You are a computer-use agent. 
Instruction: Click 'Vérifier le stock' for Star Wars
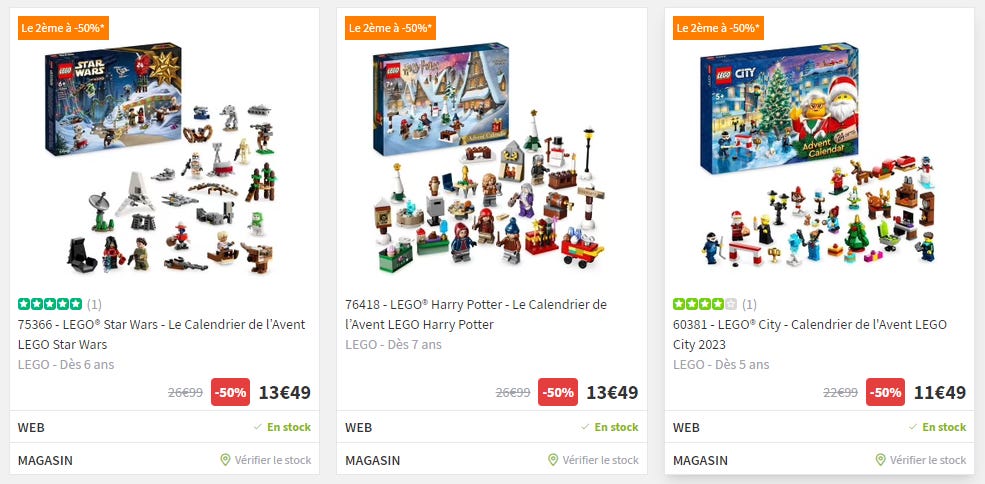pos(273,460)
